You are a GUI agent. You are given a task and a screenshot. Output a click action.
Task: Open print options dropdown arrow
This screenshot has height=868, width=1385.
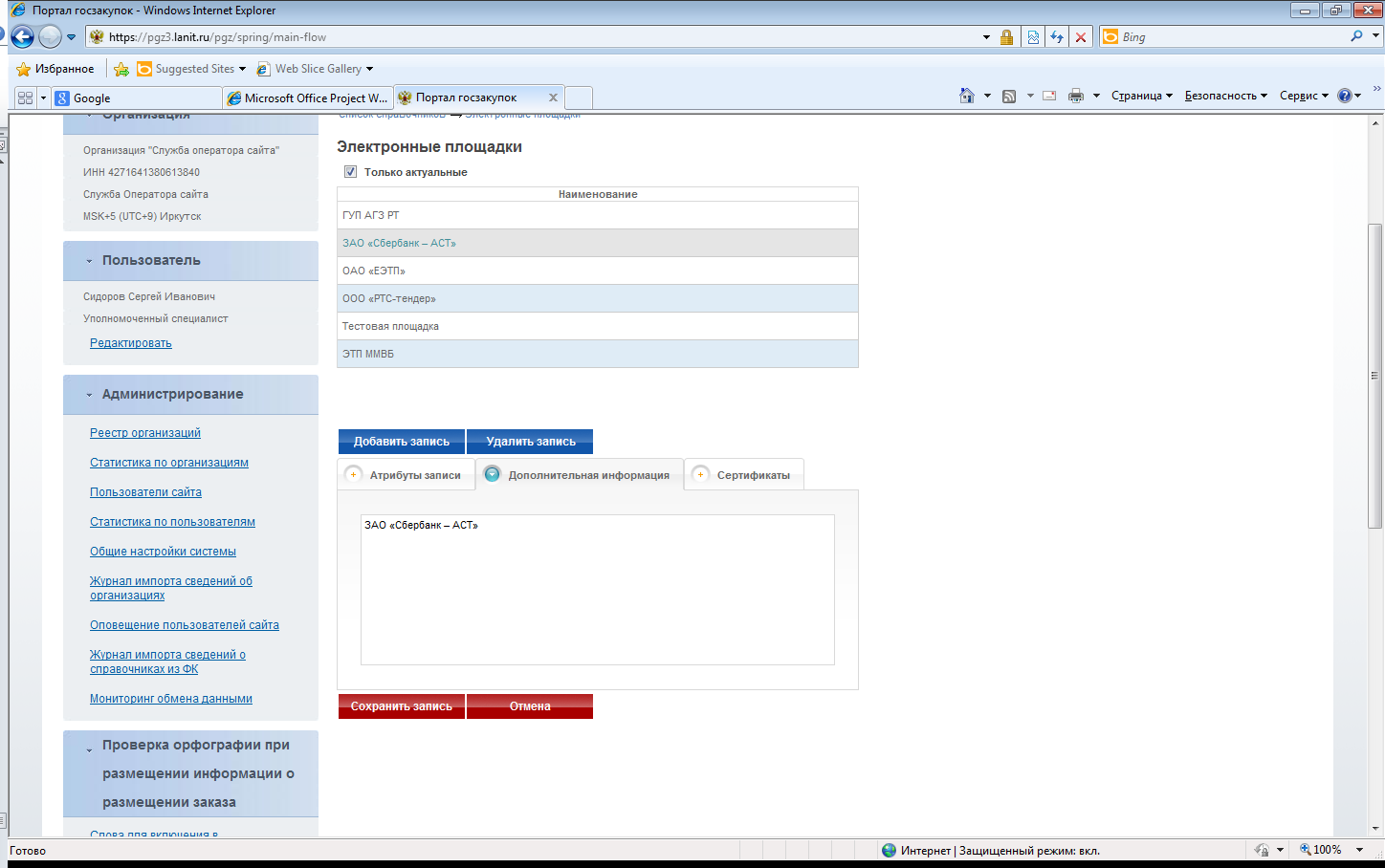[x=1096, y=96]
